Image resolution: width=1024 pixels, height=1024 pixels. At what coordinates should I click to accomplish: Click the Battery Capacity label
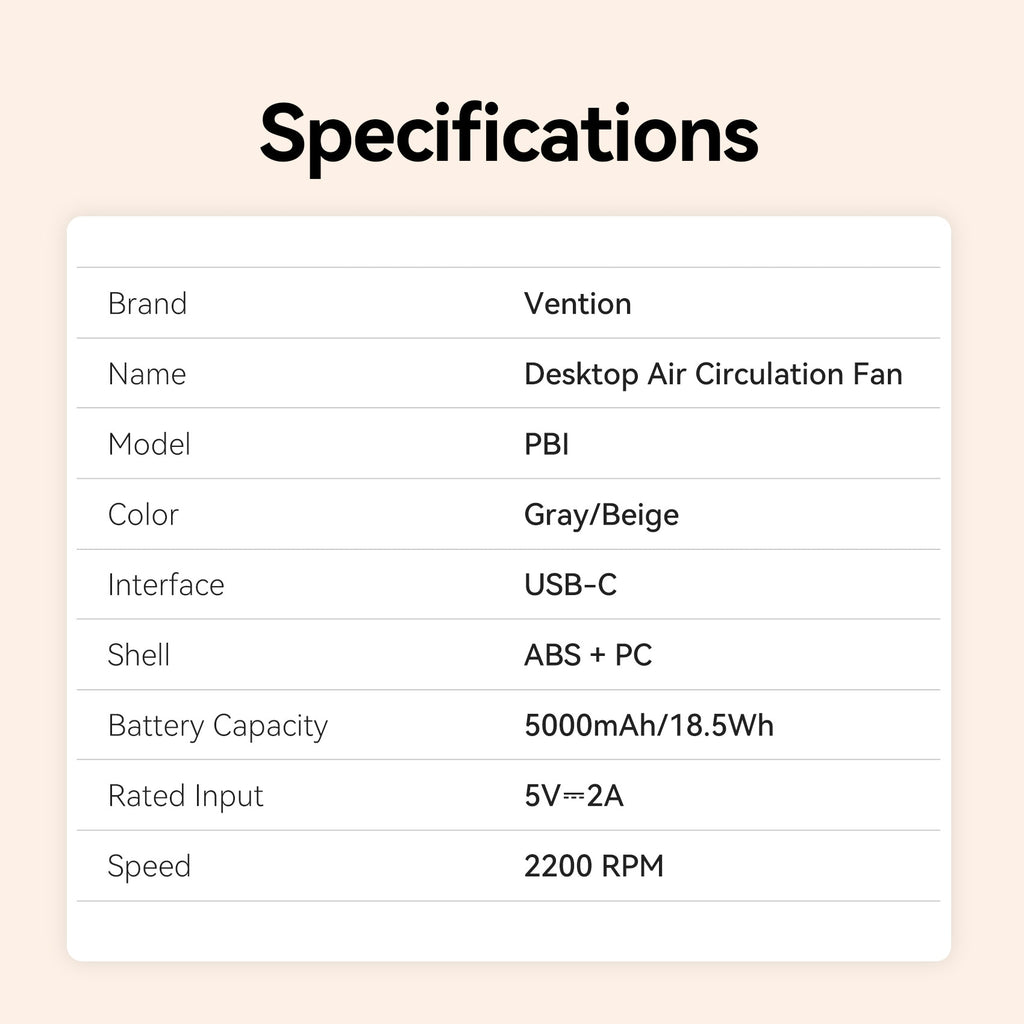pos(217,726)
